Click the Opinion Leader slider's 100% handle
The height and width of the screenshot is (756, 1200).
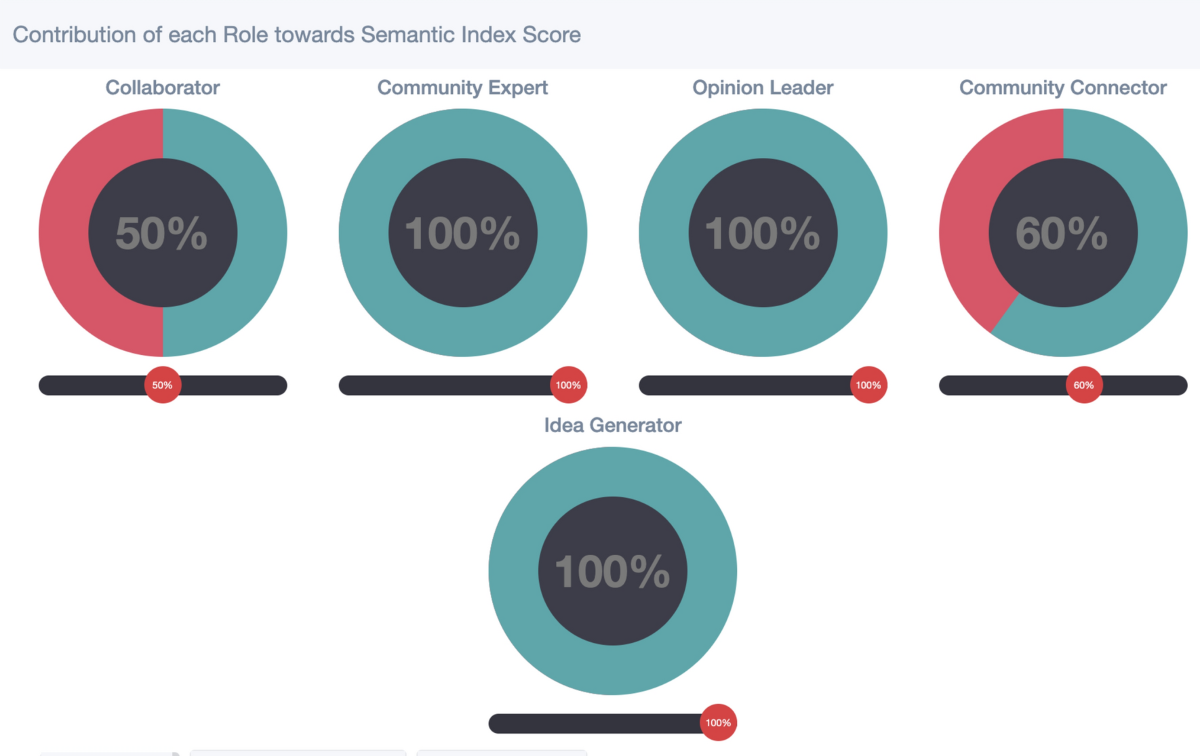click(868, 385)
